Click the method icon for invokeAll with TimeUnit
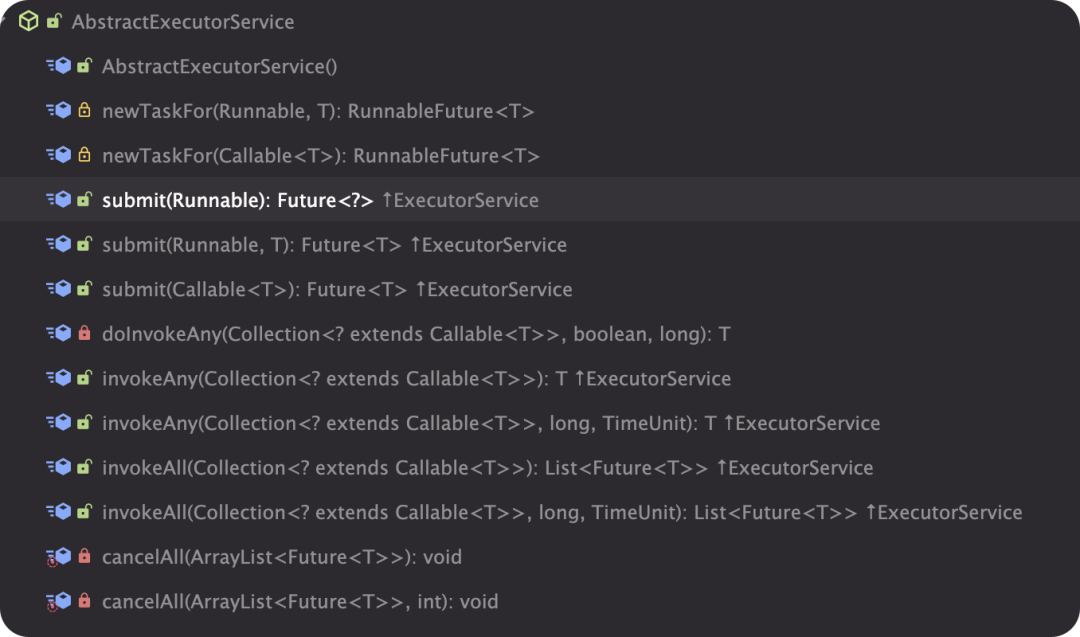This screenshot has height=637, width=1080. (x=60, y=511)
